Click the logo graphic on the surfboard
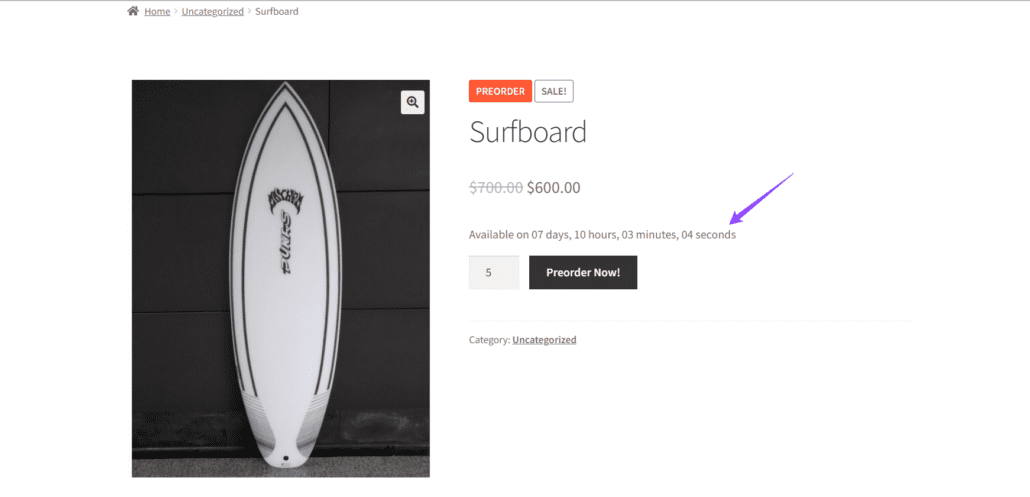Screen dimensions: 1030x497 [x=285, y=231]
